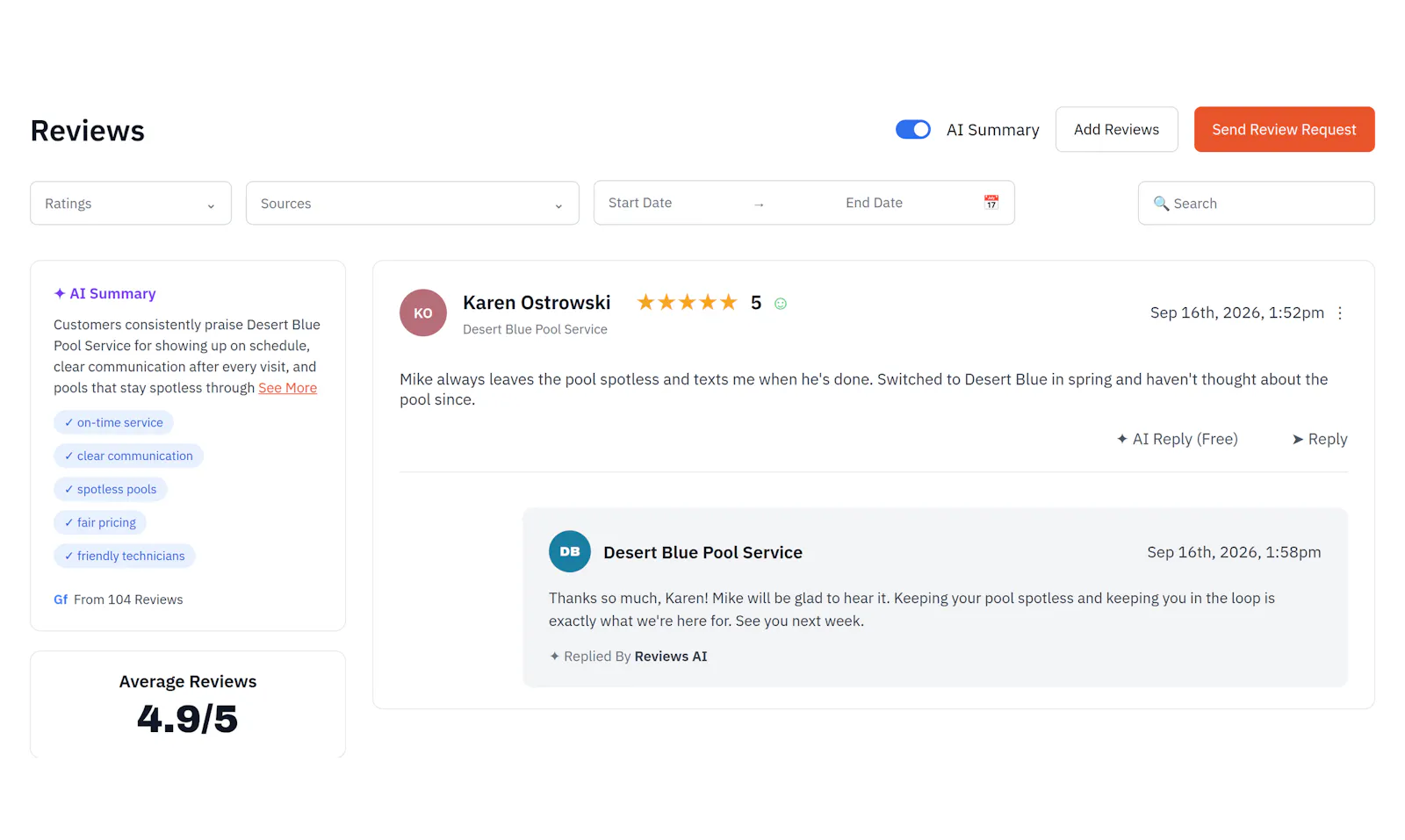Click AI Reply (Free) button
Viewport: 1405px width, 840px height.
pyautogui.click(x=1177, y=439)
